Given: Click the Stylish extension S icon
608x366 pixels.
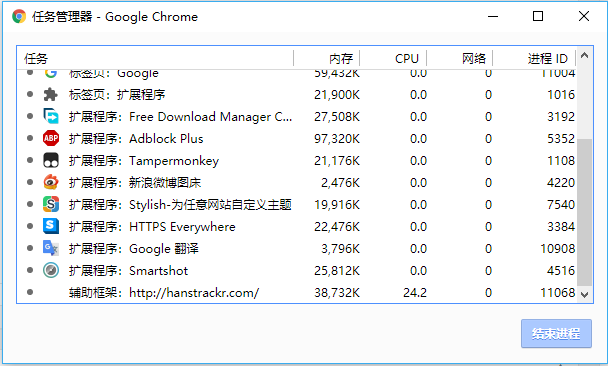Looking at the screenshot, I should [x=51, y=204].
